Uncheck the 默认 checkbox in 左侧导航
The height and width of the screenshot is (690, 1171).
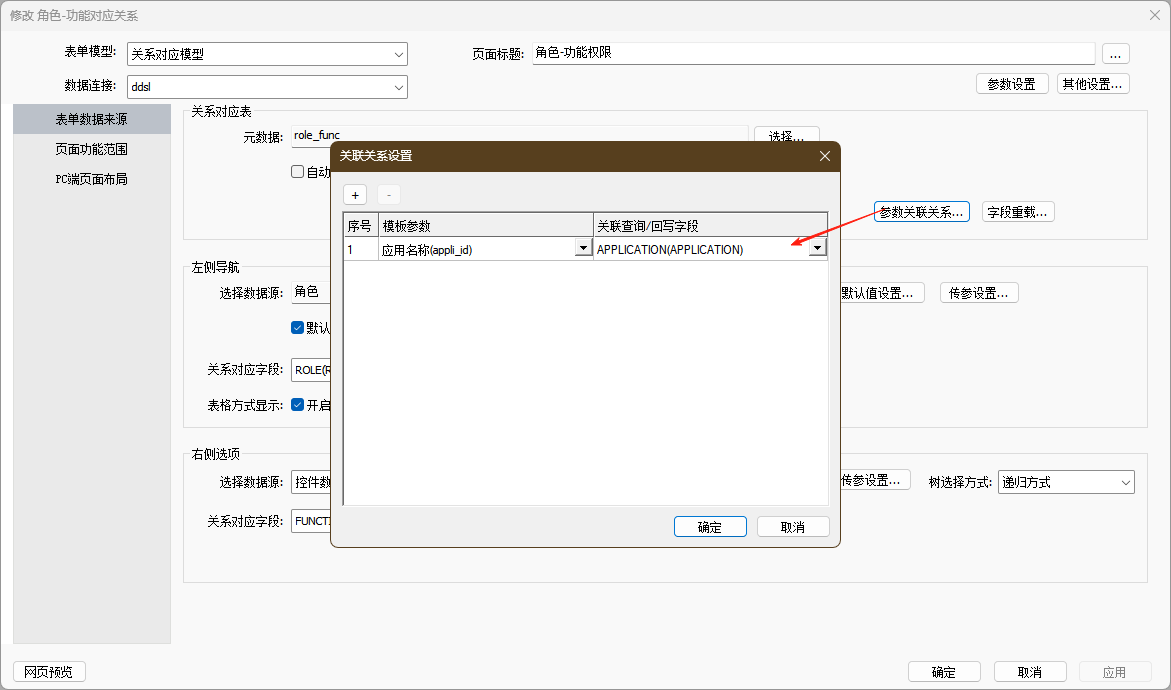[x=298, y=328]
